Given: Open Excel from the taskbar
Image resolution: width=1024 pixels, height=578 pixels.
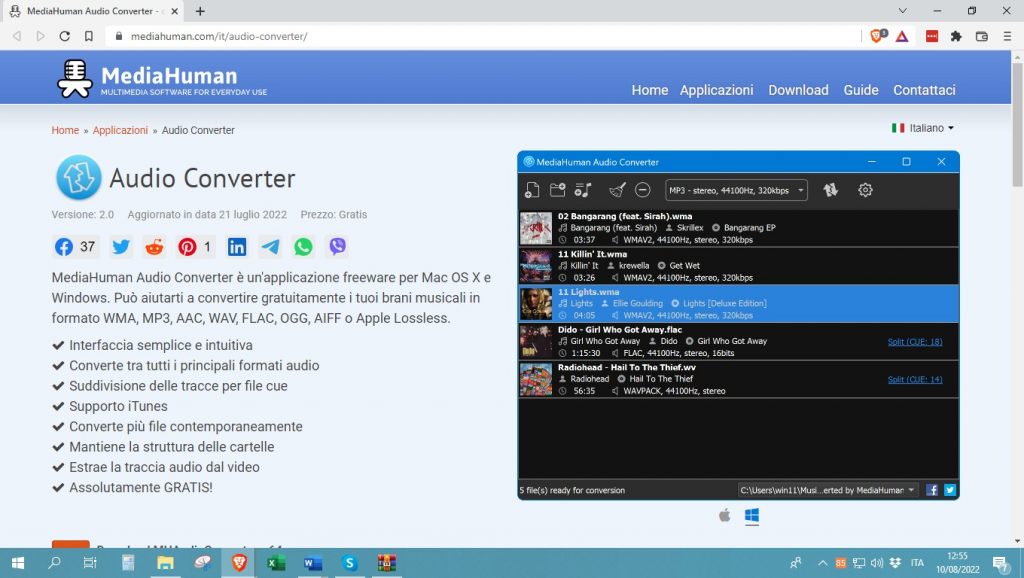Looking at the screenshot, I should tap(275, 564).
